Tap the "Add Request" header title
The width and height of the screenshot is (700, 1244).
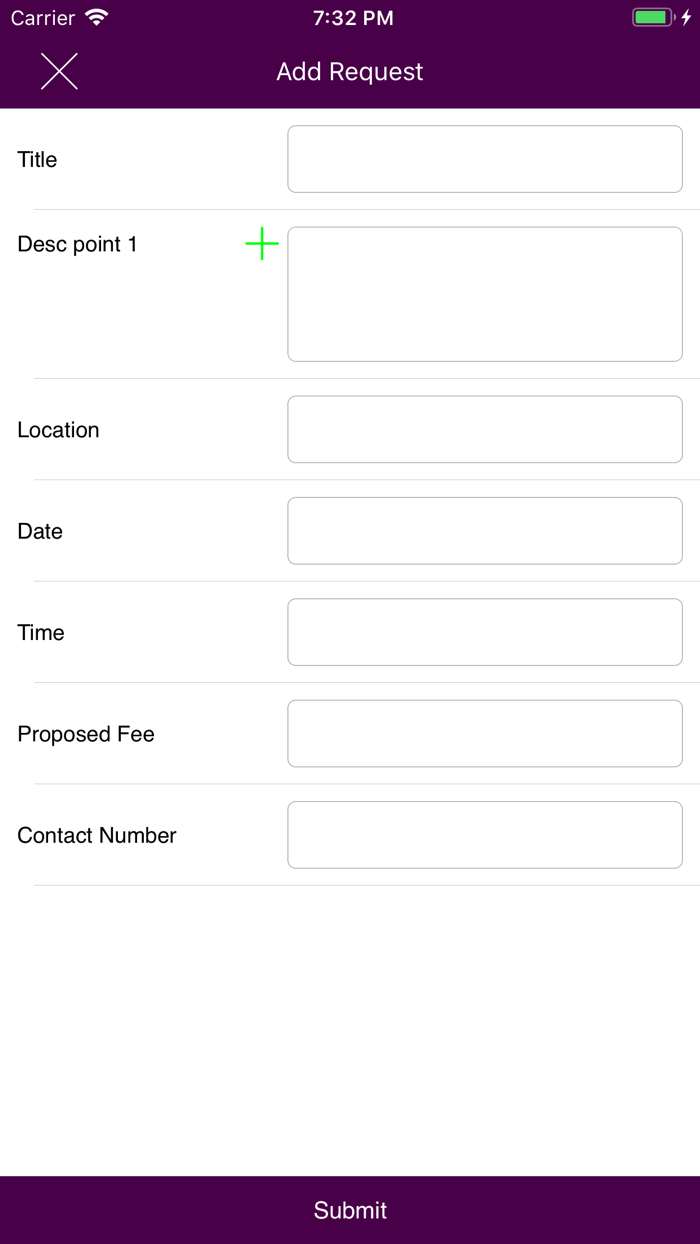tap(350, 72)
